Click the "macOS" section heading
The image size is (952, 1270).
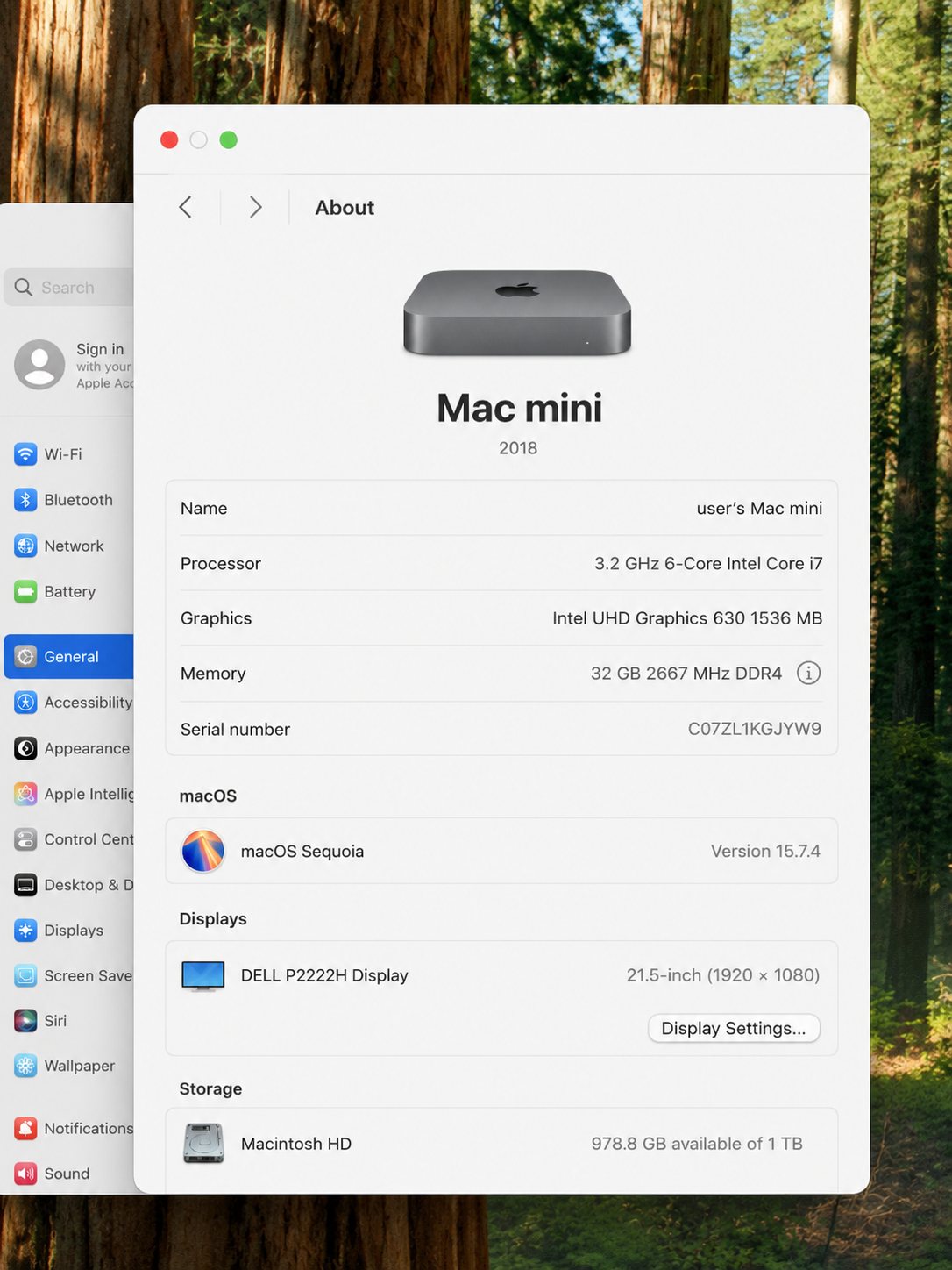208,796
